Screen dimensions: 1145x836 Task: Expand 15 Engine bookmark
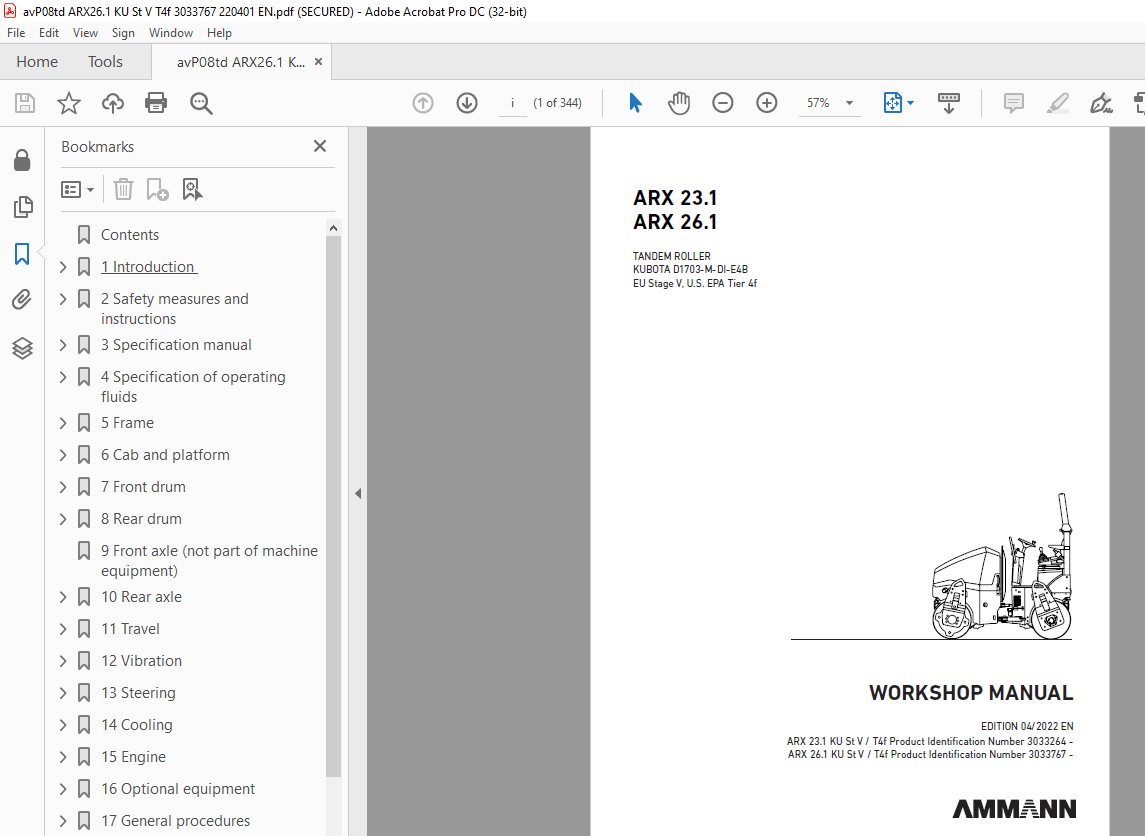click(63, 757)
